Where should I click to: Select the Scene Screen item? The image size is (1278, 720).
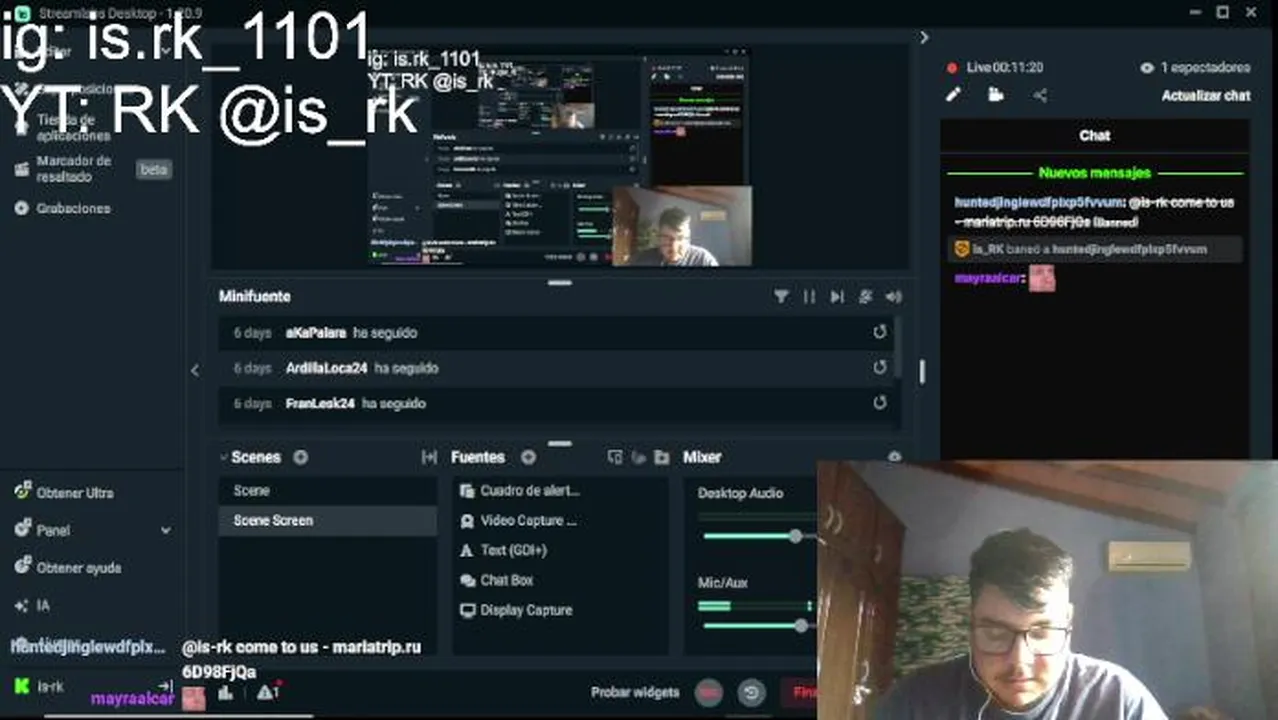(327, 521)
